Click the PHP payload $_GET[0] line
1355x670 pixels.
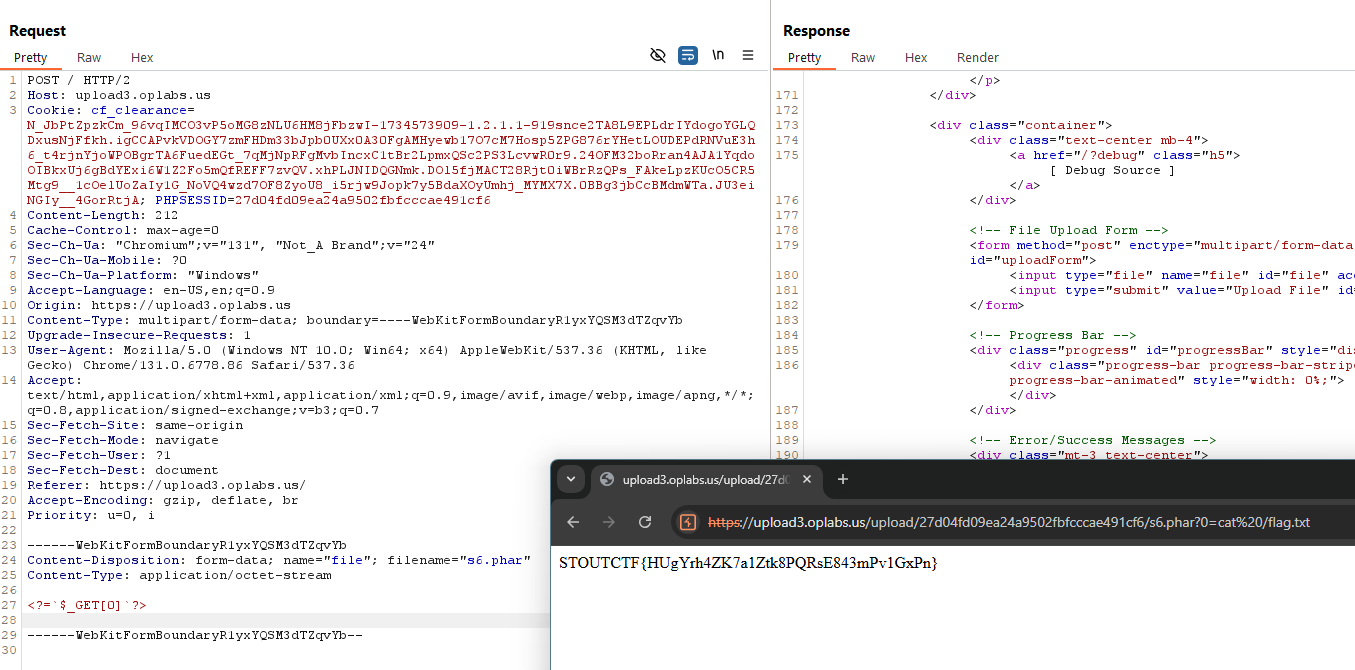[87, 605]
